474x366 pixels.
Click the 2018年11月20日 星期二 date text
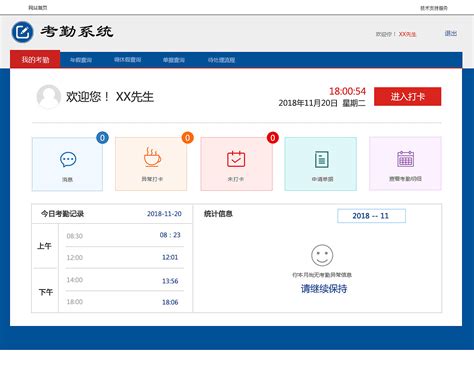[x=322, y=103]
